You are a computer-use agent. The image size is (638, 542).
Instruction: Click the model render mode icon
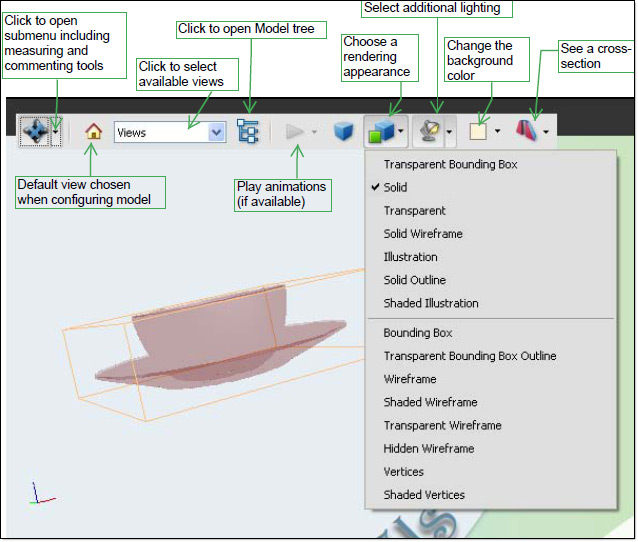click(x=380, y=132)
